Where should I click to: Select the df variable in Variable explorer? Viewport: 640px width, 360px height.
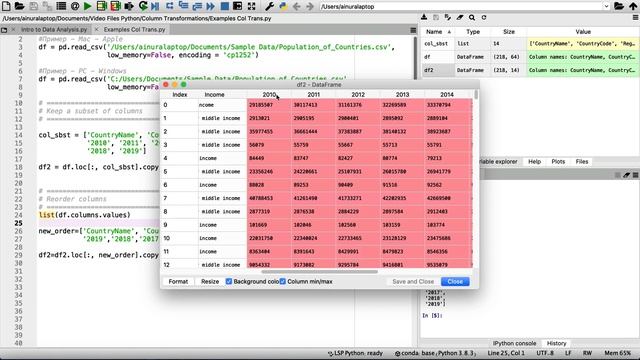[529, 57]
